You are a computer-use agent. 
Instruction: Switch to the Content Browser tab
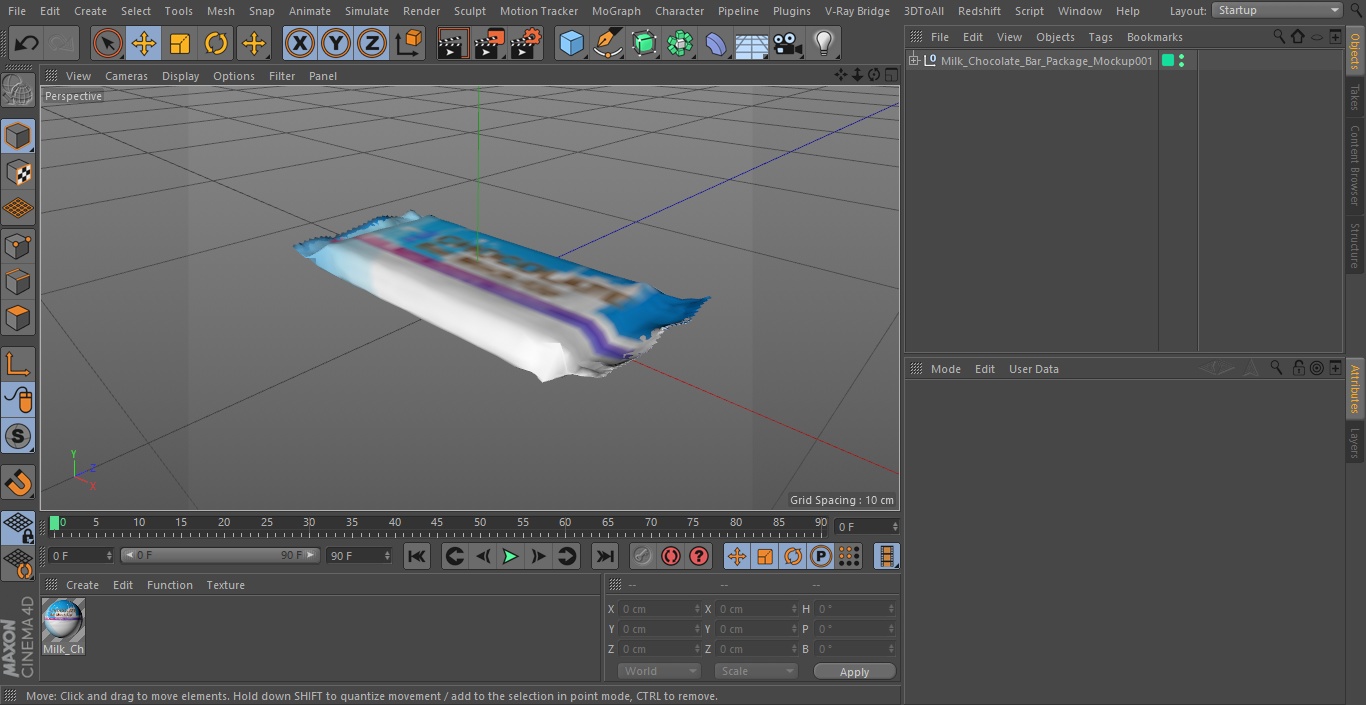point(1355,165)
